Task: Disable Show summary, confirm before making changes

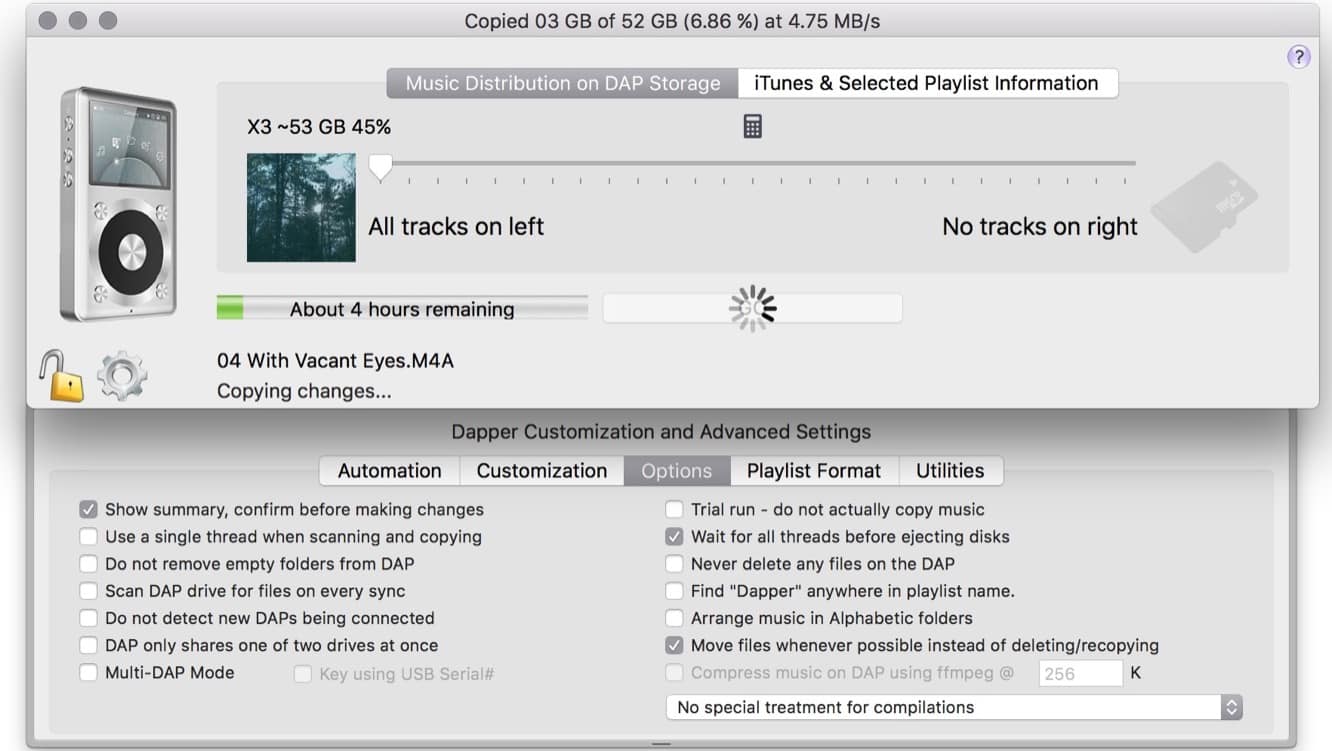Action: click(89, 510)
